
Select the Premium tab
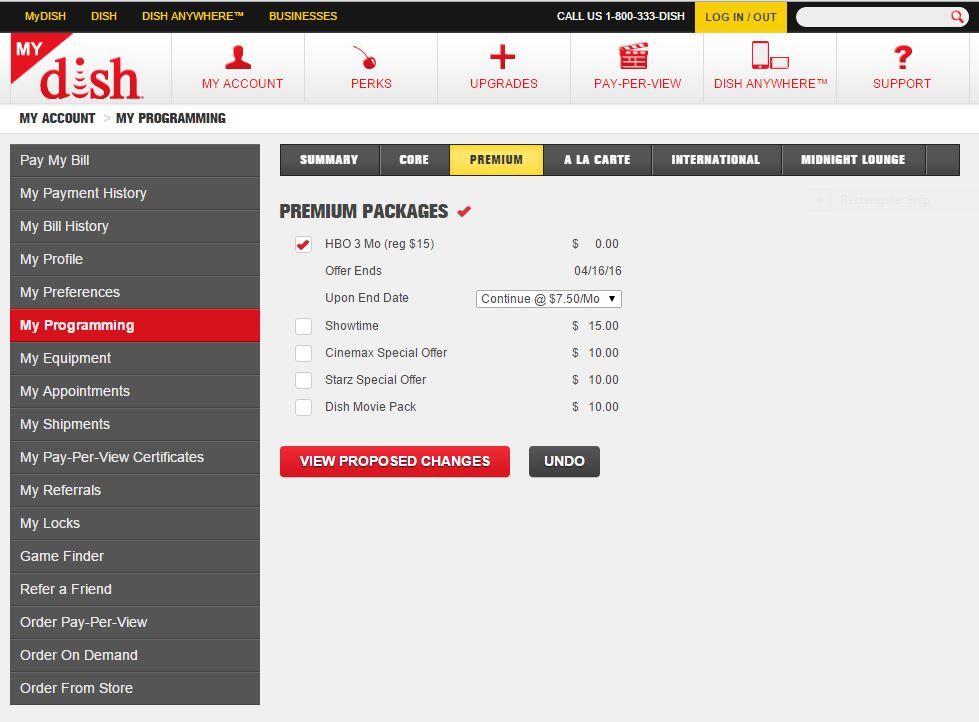[x=496, y=160]
